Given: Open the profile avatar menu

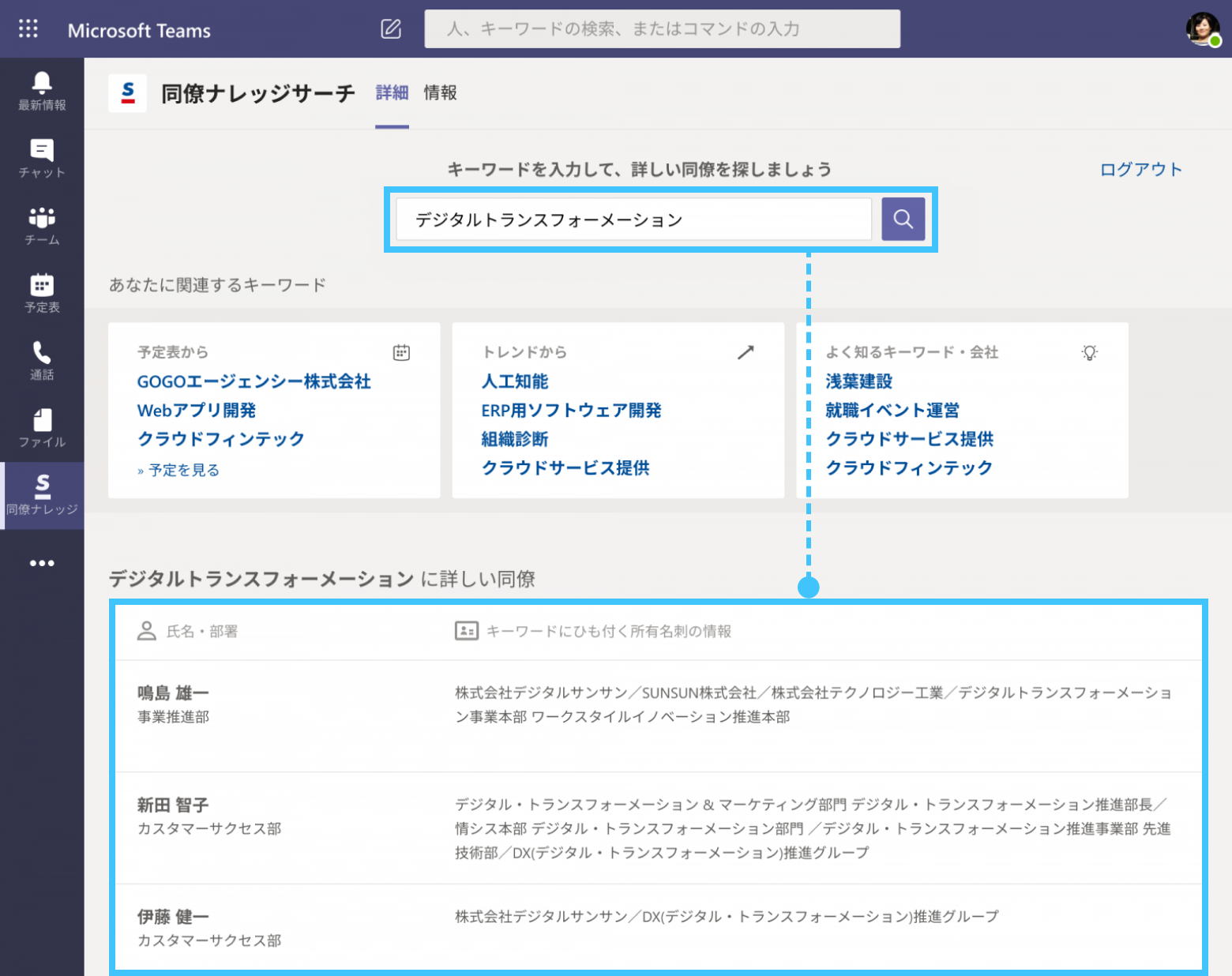Looking at the screenshot, I should point(1203,29).
